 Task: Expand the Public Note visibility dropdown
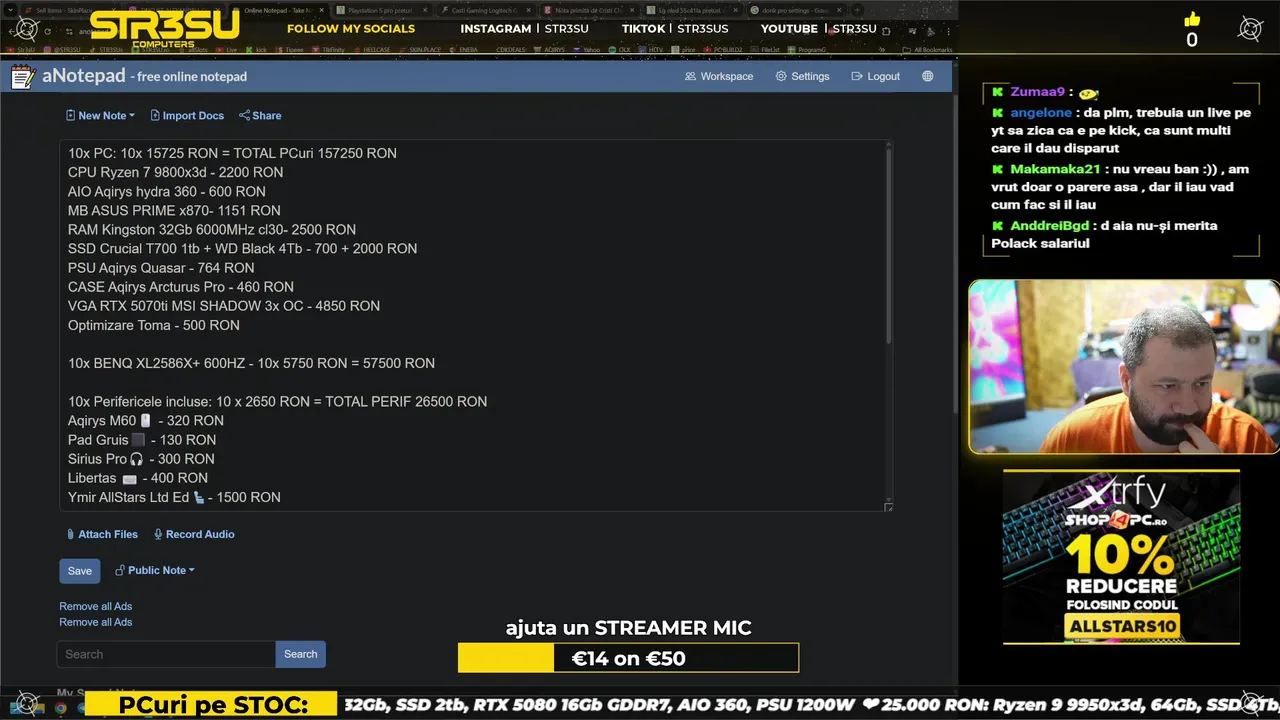(x=155, y=571)
